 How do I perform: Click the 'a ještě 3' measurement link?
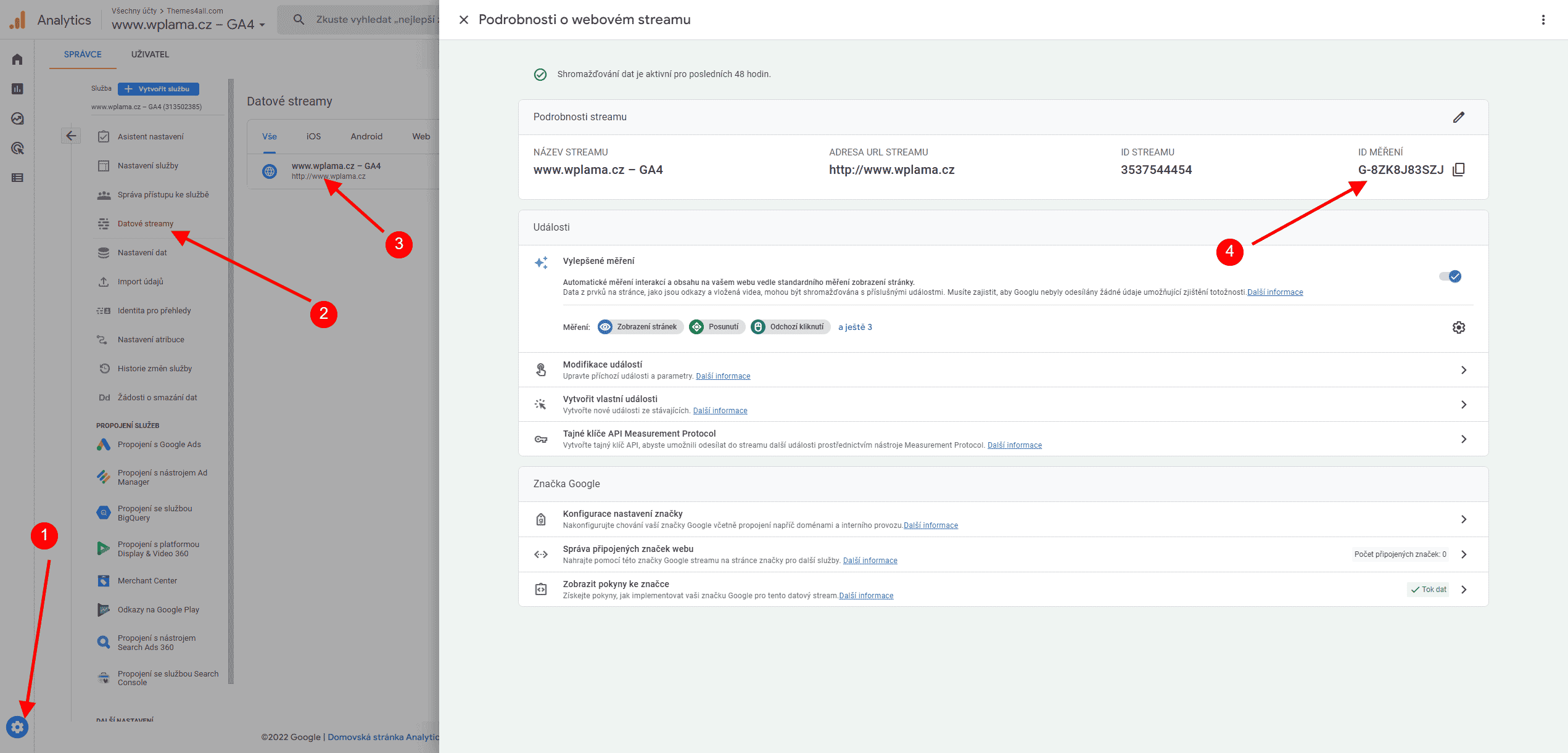(x=855, y=327)
